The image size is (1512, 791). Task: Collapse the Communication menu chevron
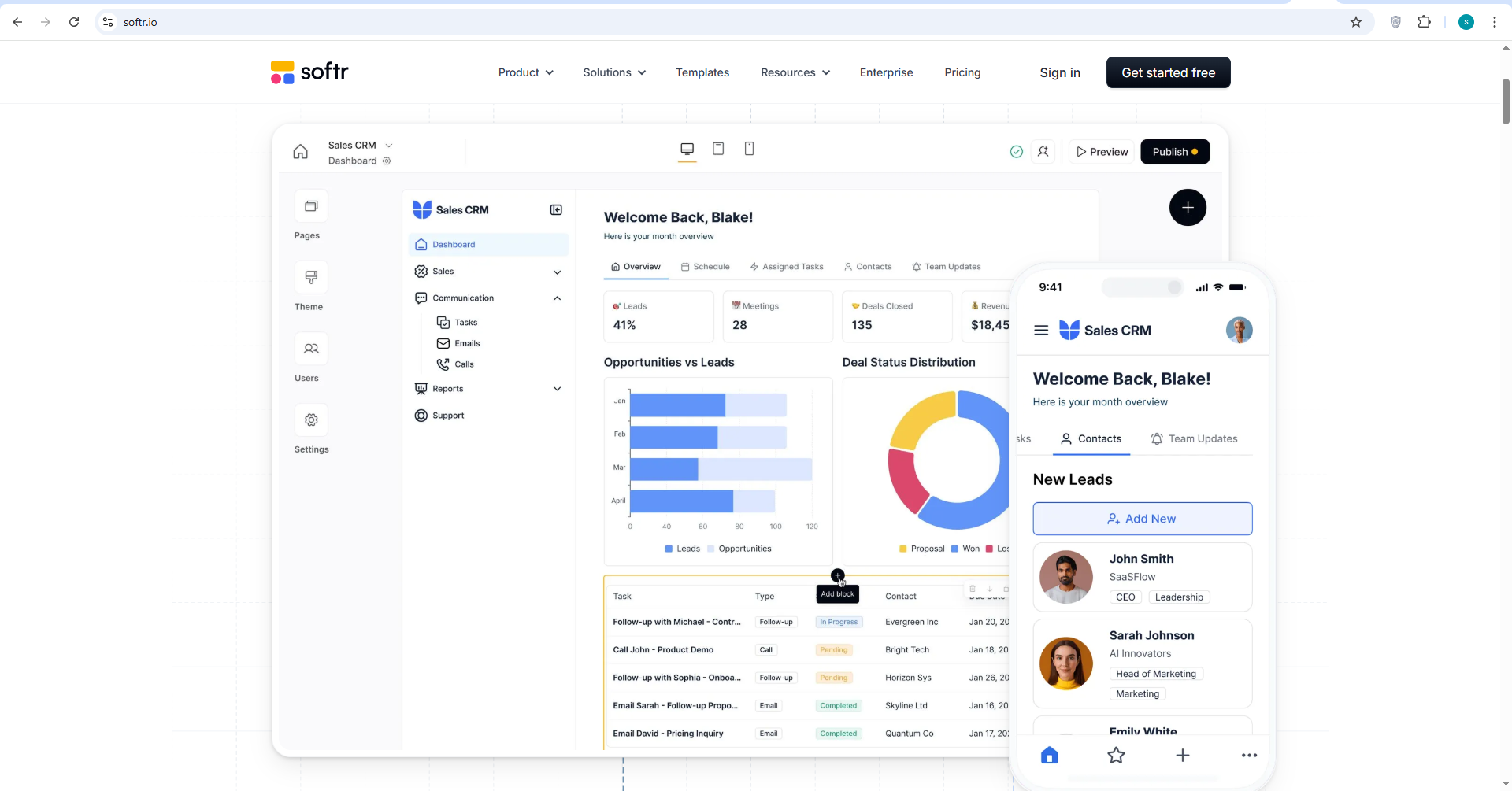pos(557,298)
